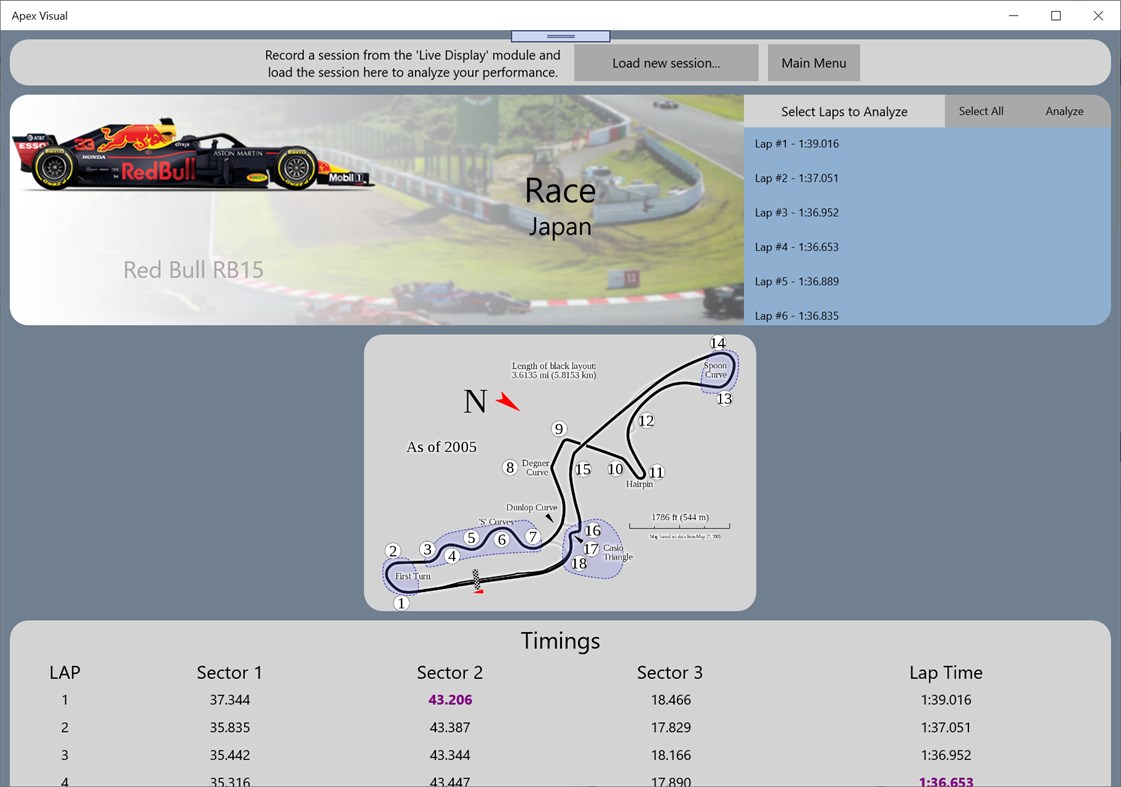Click the Suzuka track map image
1121x787 pixels.
(560, 472)
